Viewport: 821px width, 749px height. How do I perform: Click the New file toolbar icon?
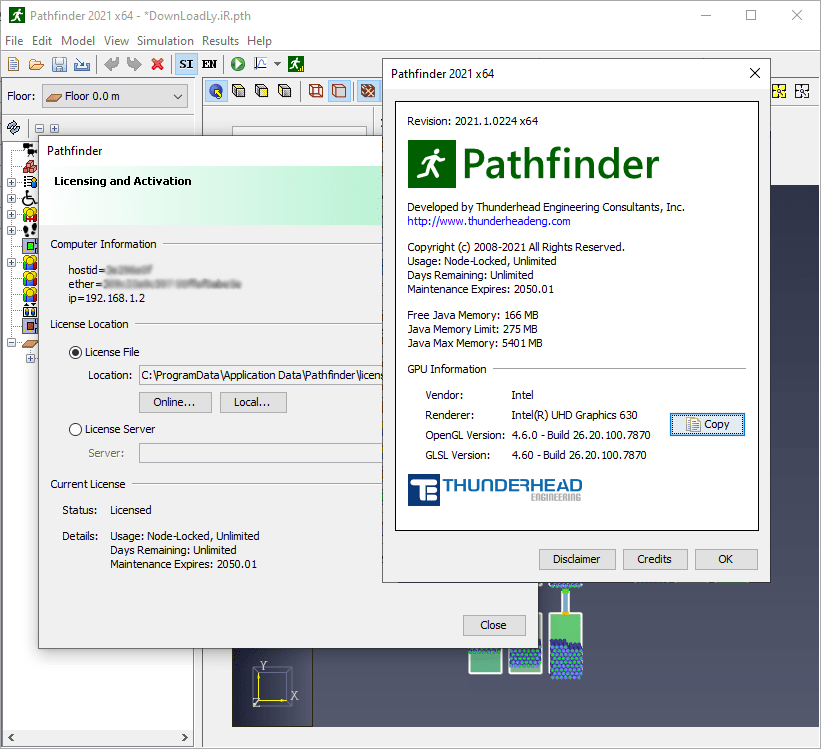pos(14,64)
